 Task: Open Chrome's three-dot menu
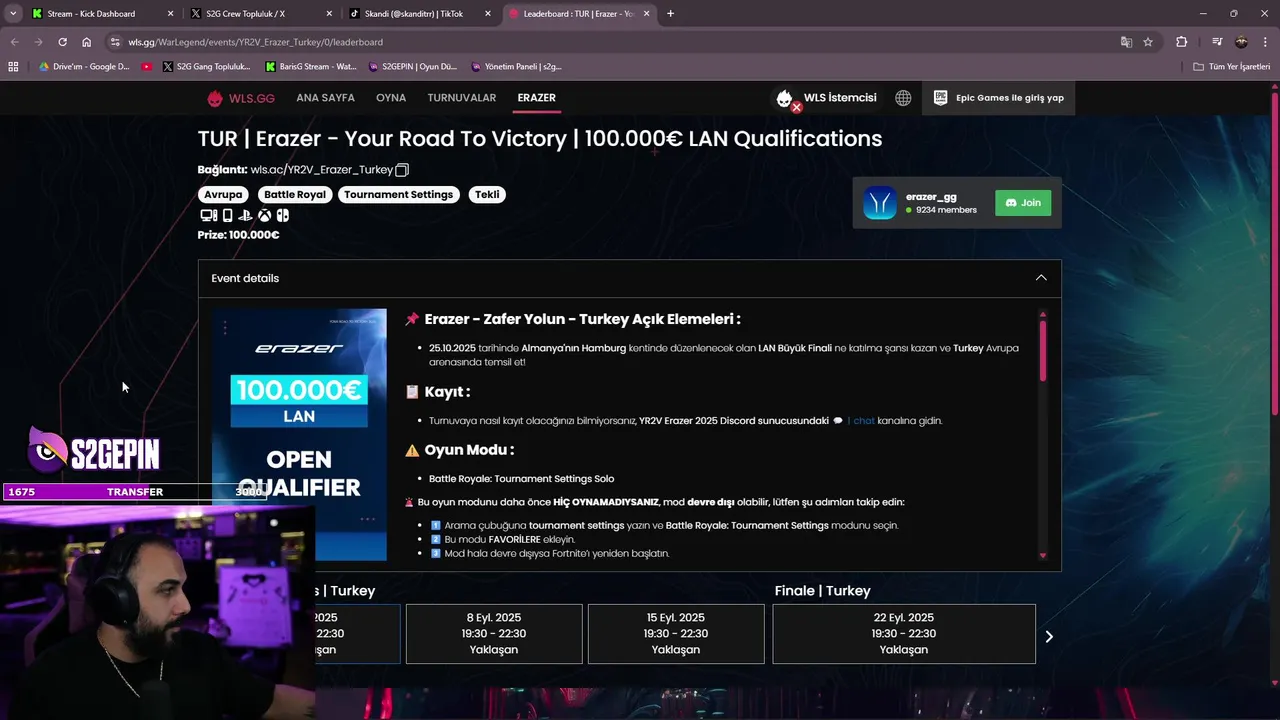coord(1265,42)
